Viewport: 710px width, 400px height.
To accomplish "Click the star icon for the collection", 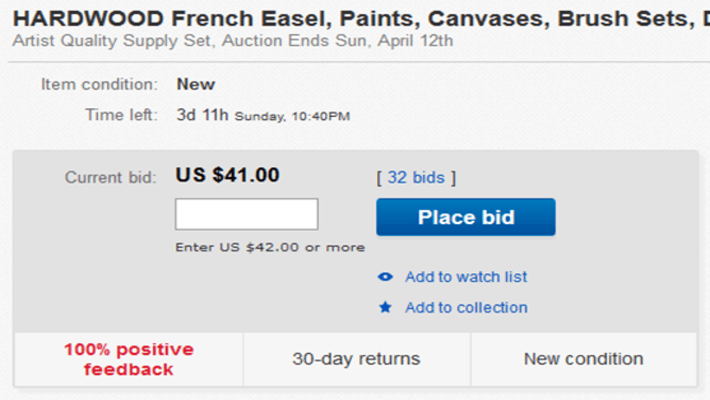I will click(x=385, y=308).
